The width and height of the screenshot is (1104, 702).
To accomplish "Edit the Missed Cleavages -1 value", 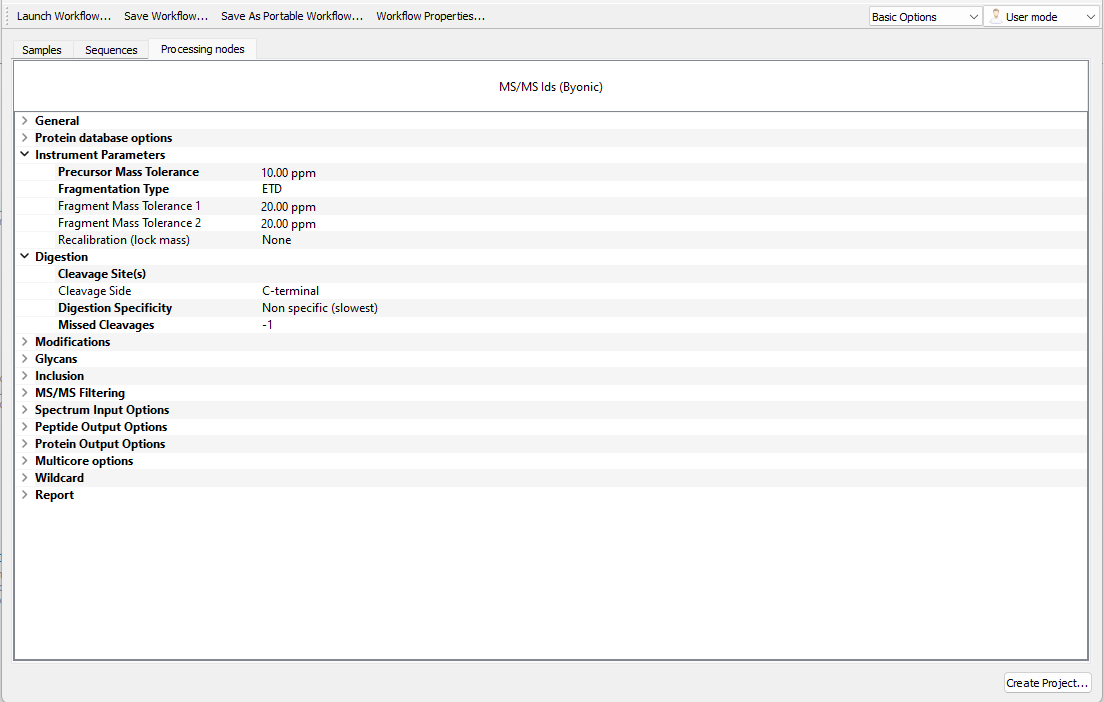I will point(267,325).
